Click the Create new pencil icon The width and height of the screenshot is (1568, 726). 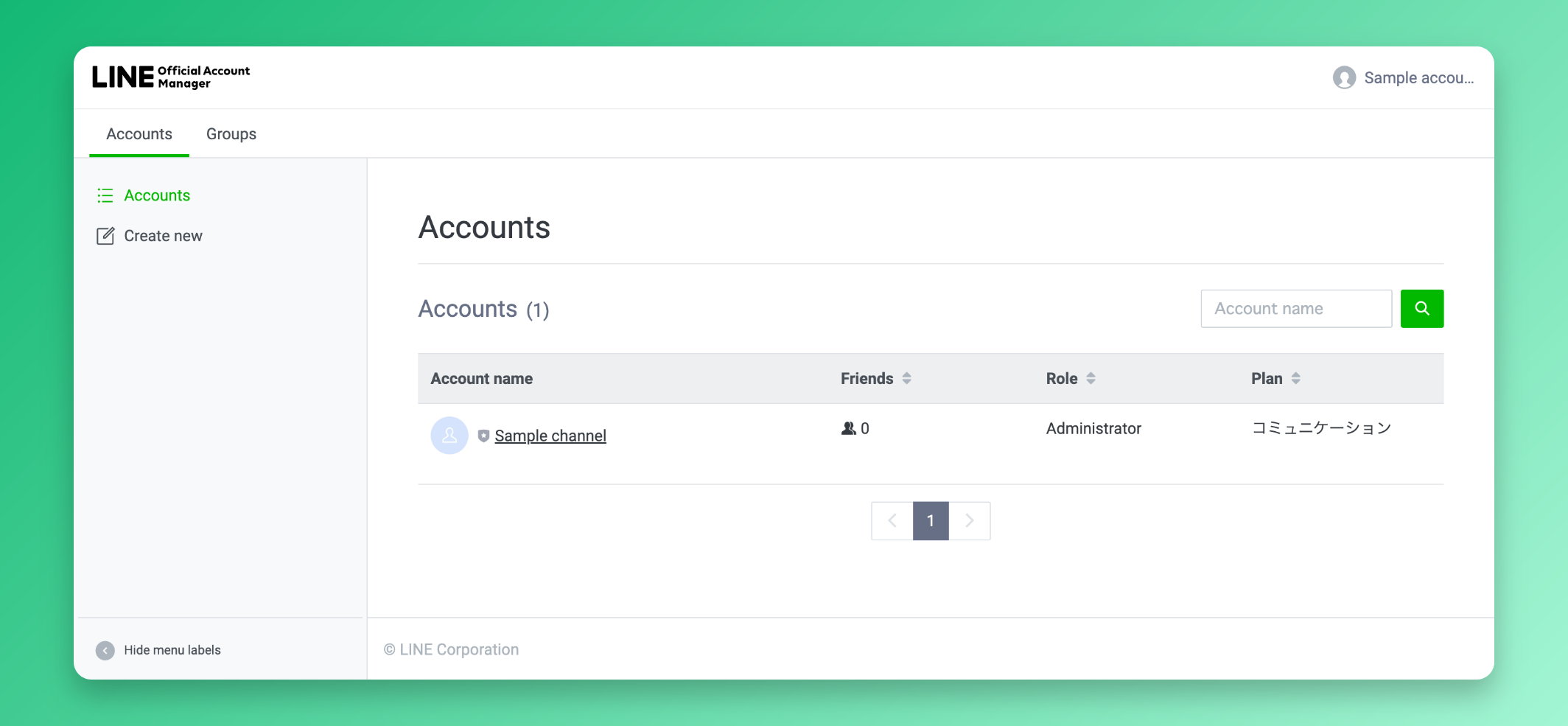[105, 236]
